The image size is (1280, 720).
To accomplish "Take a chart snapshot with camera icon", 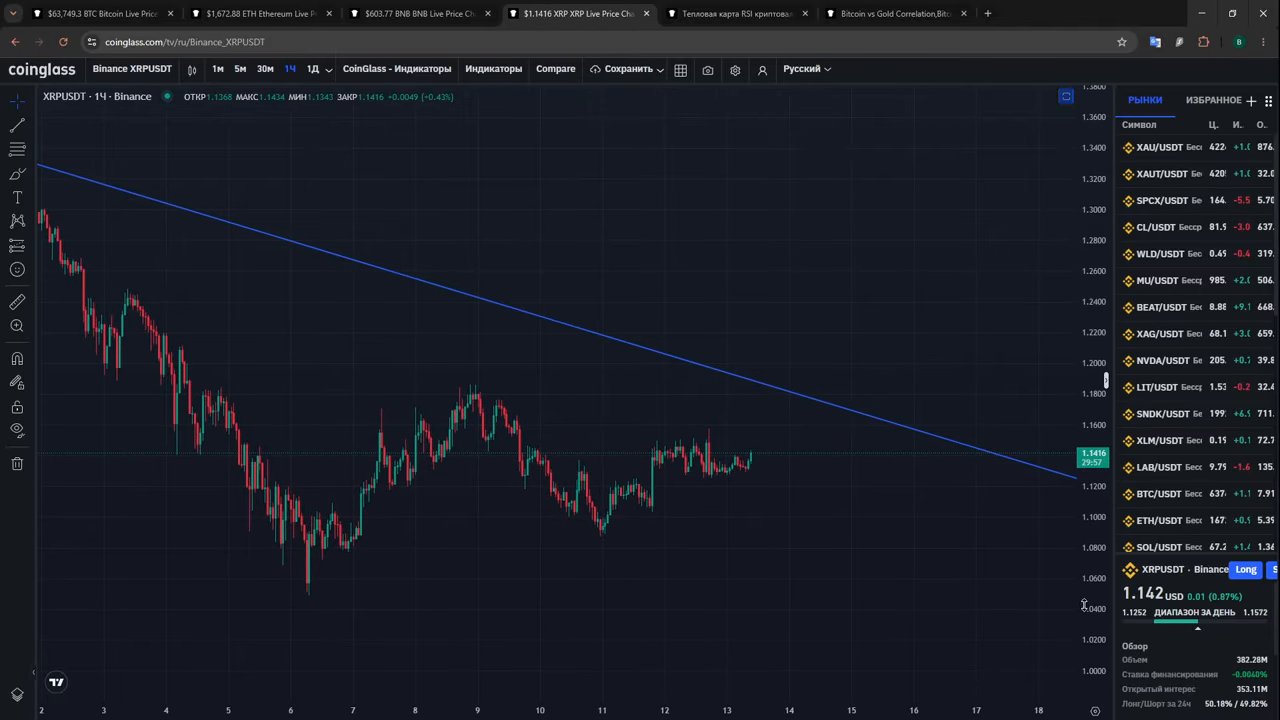I will [x=708, y=69].
